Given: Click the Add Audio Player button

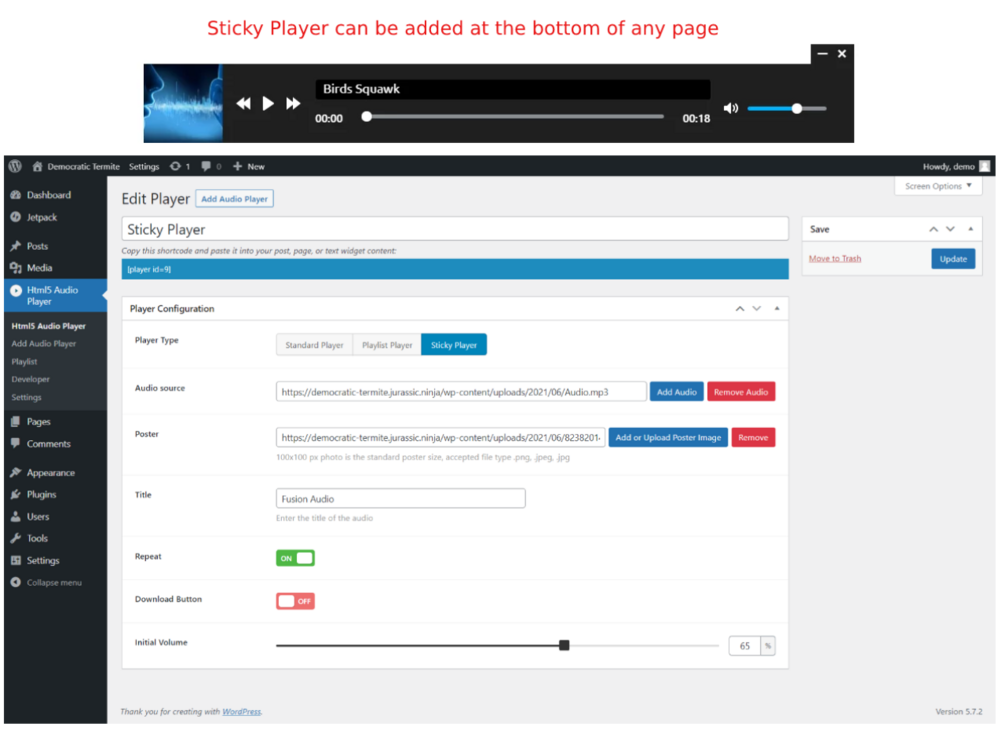Looking at the screenshot, I should pyautogui.click(x=235, y=199).
